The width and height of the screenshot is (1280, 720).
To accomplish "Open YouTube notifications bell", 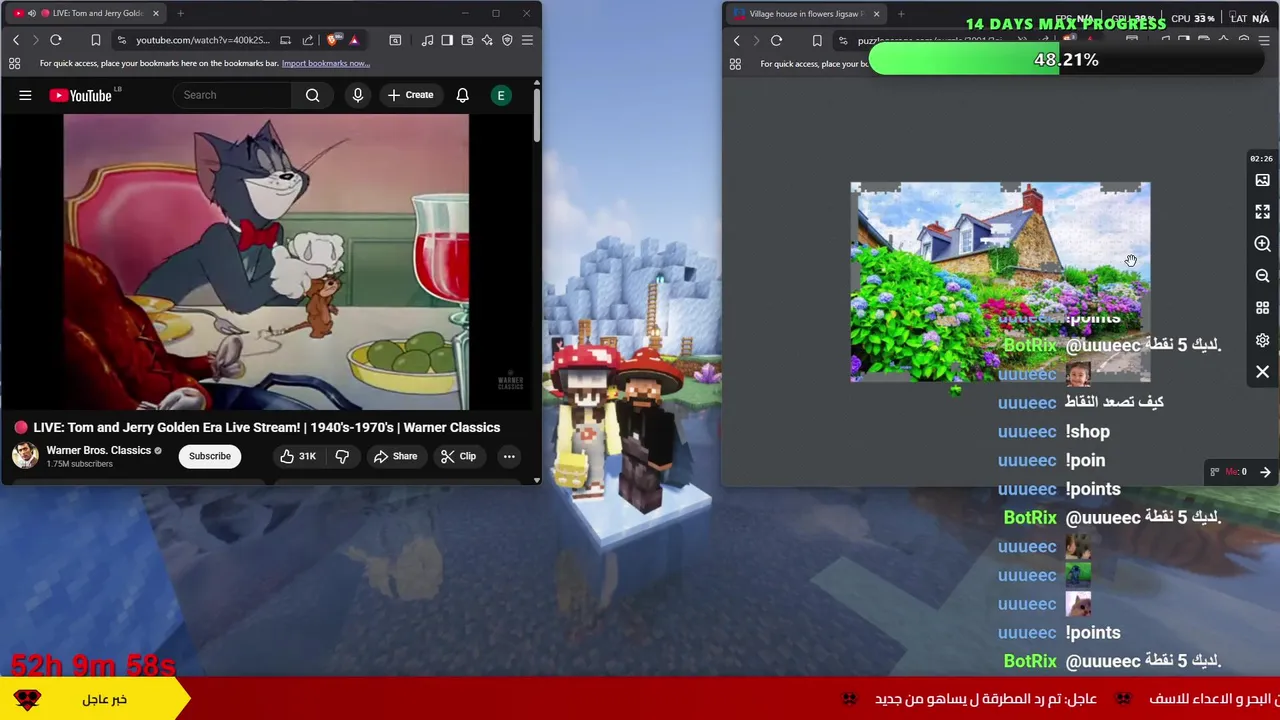I will [x=462, y=95].
